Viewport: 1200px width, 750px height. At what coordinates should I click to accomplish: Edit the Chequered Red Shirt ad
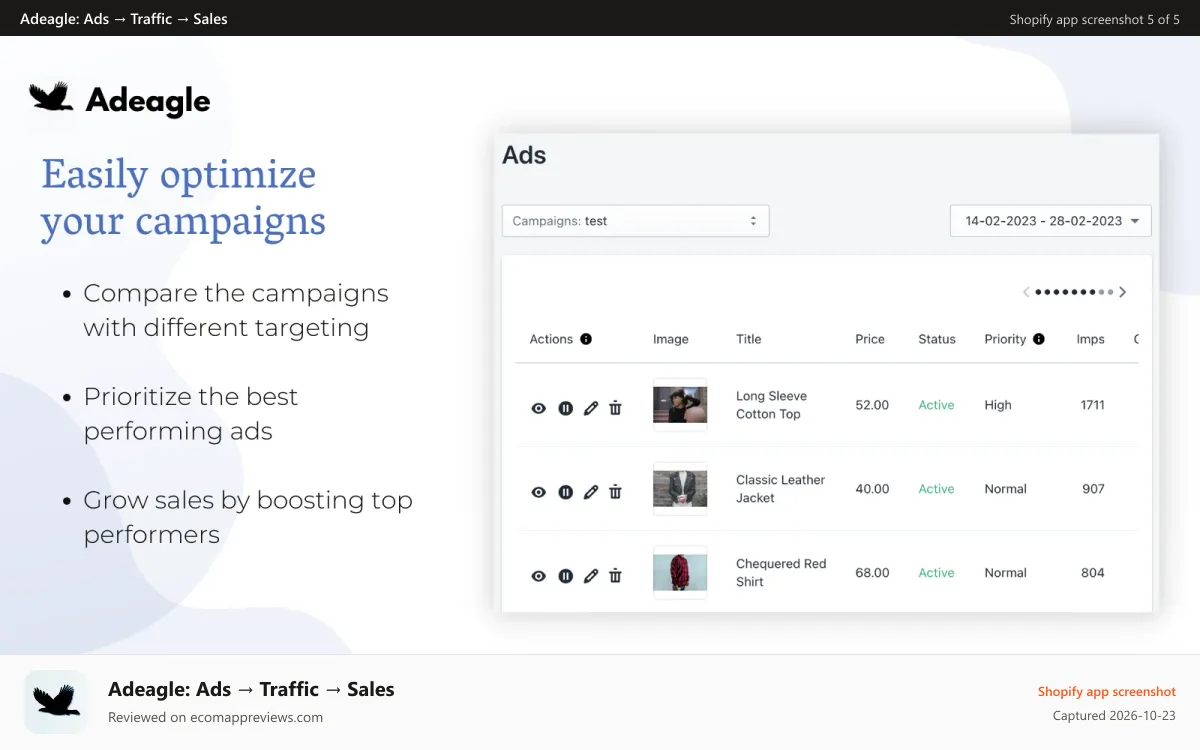click(591, 576)
